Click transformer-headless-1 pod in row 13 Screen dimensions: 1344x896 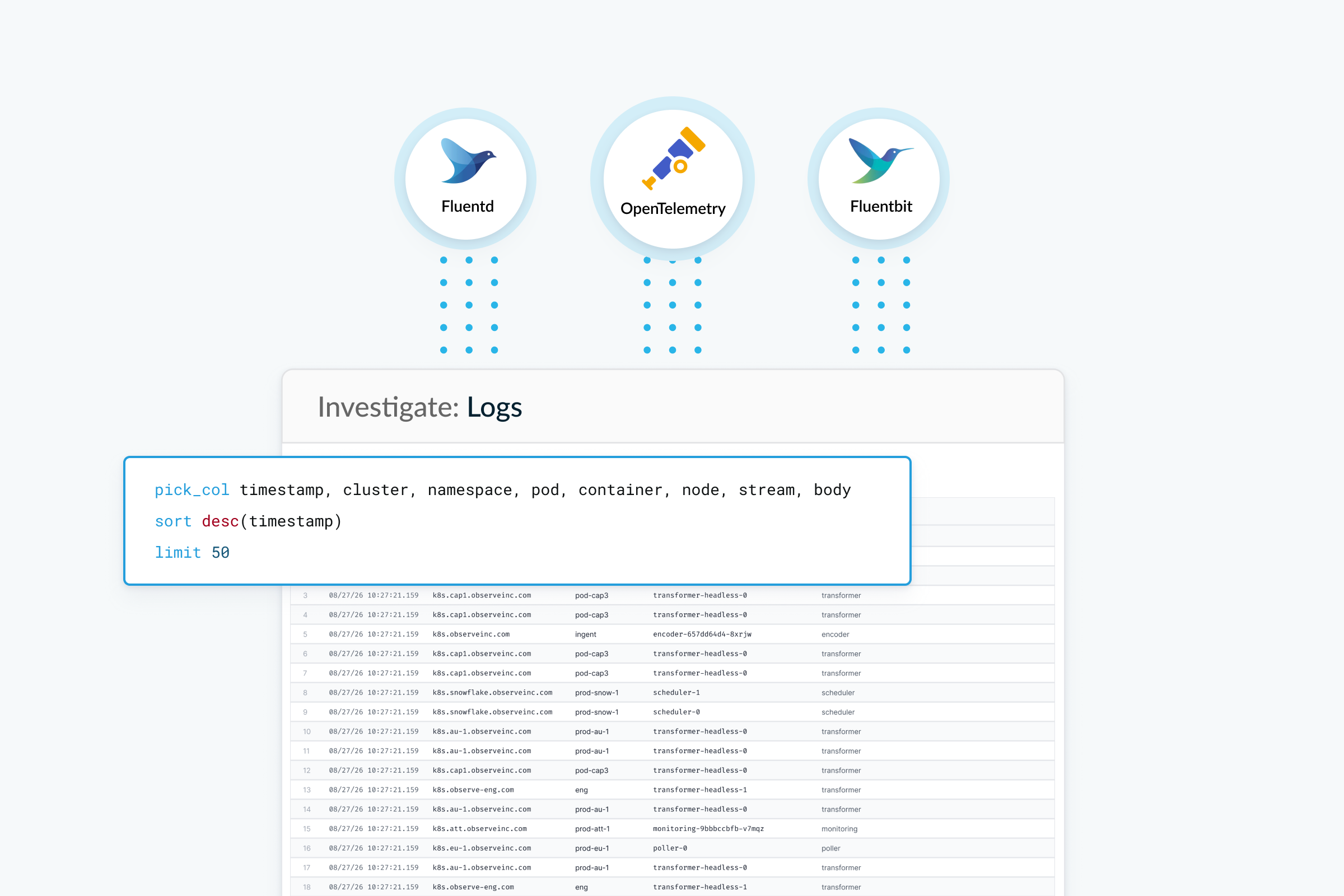click(x=700, y=790)
